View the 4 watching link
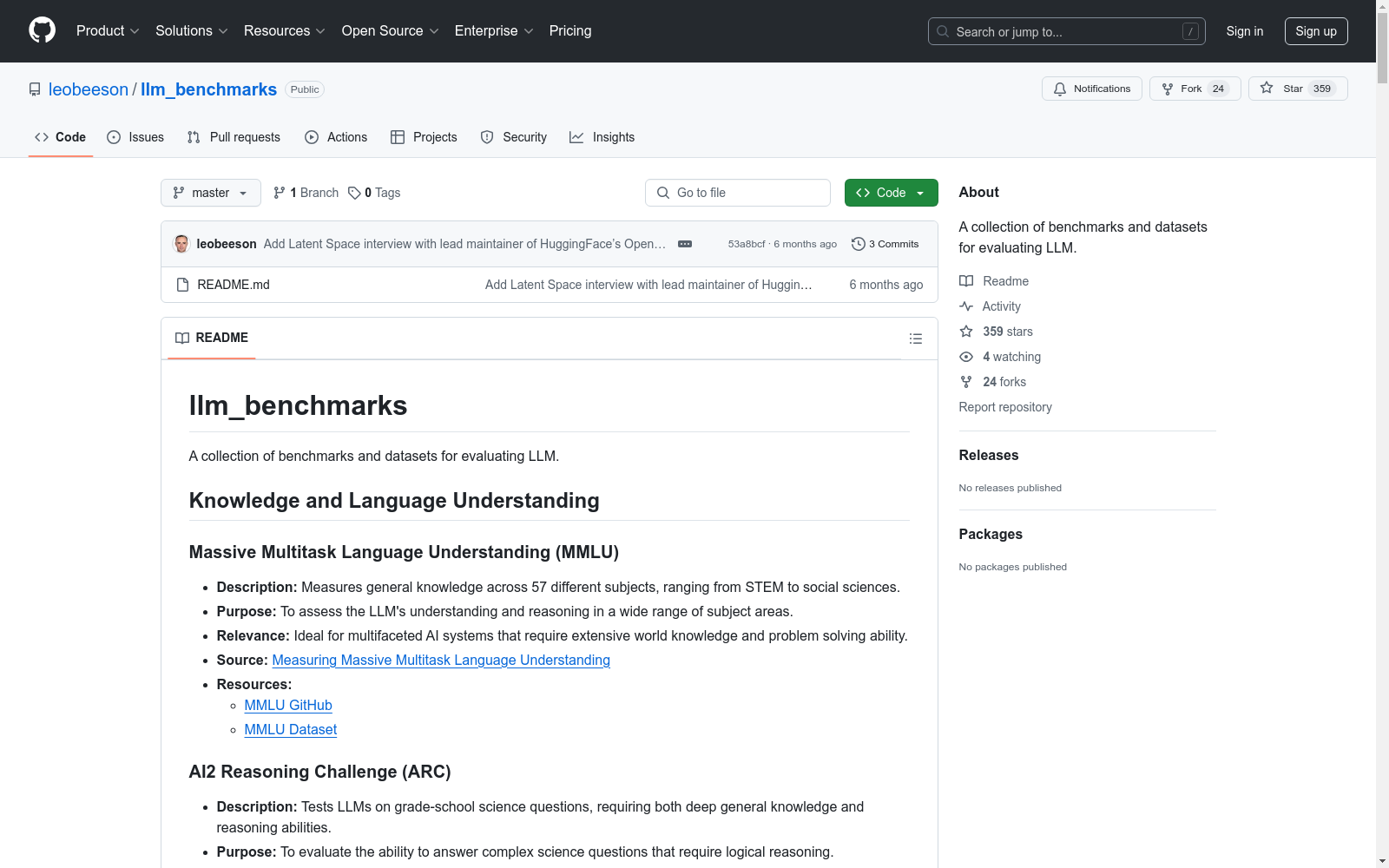This screenshot has width=1389, height=868. pyautogui.click(x=1000, y=357)
